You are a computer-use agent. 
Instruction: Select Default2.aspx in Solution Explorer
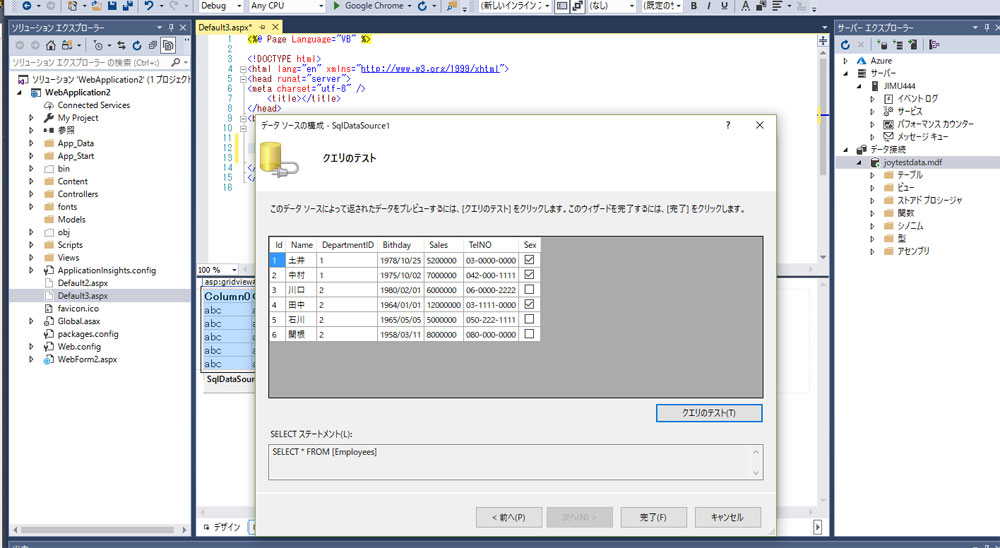(83, 283)
